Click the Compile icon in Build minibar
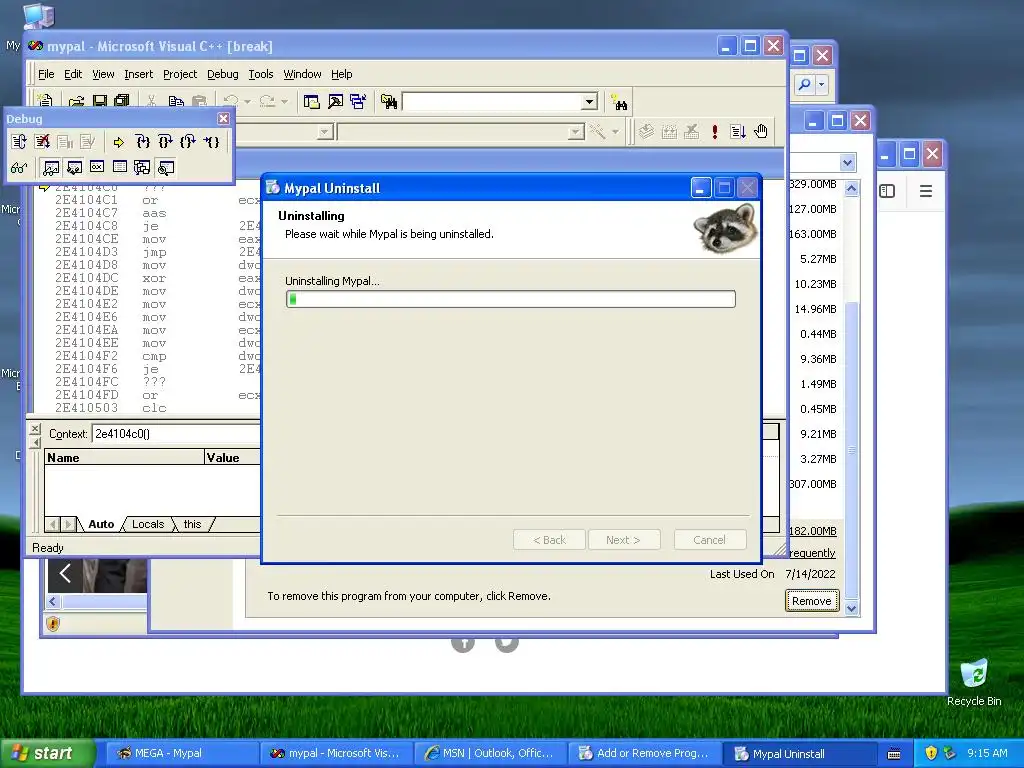This screenshot has height=768, width=1024. 646,131
